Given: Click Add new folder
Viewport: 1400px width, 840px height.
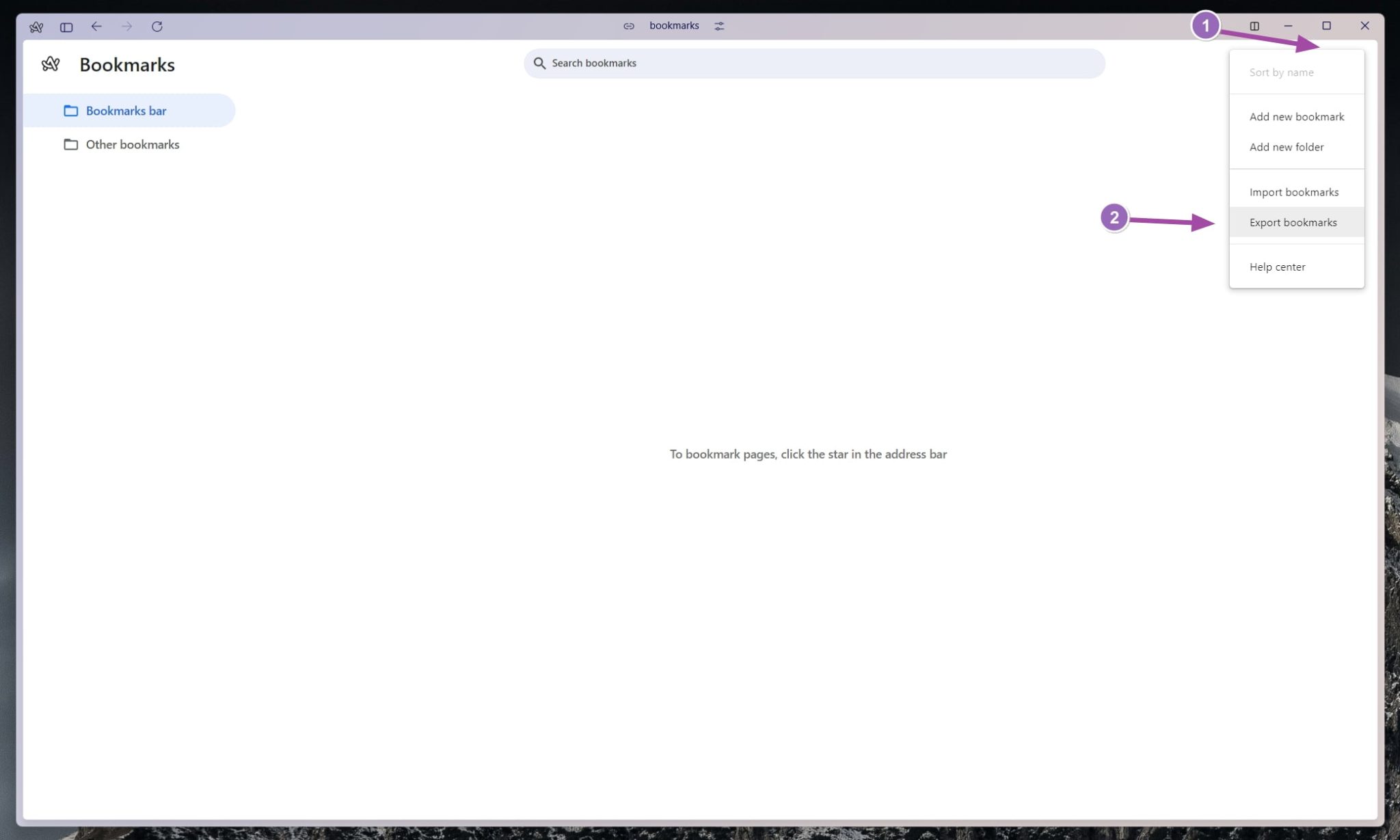Looking at the screenshot, I should (1285, 147).
